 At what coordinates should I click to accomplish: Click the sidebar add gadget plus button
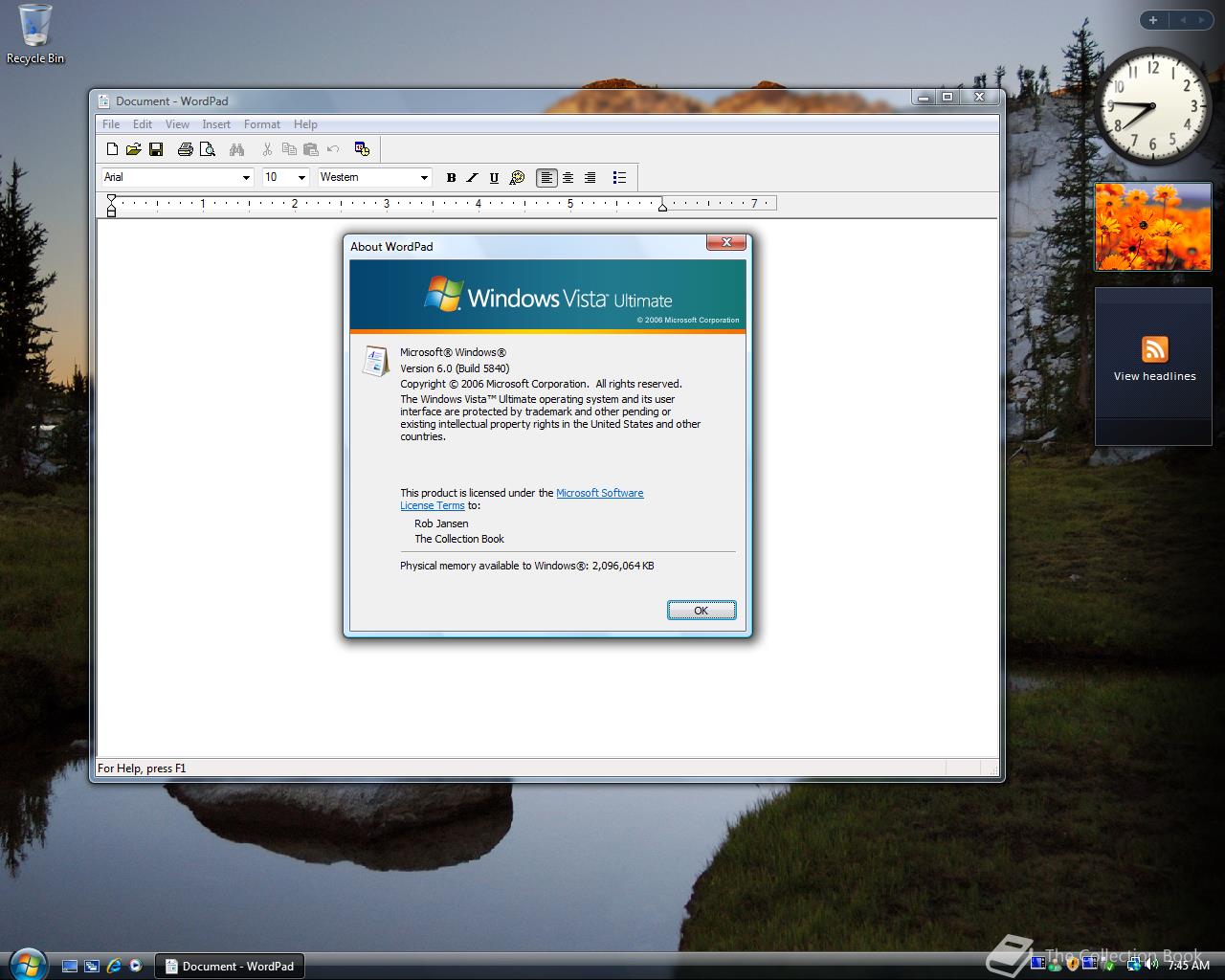tap(1153, 20)
